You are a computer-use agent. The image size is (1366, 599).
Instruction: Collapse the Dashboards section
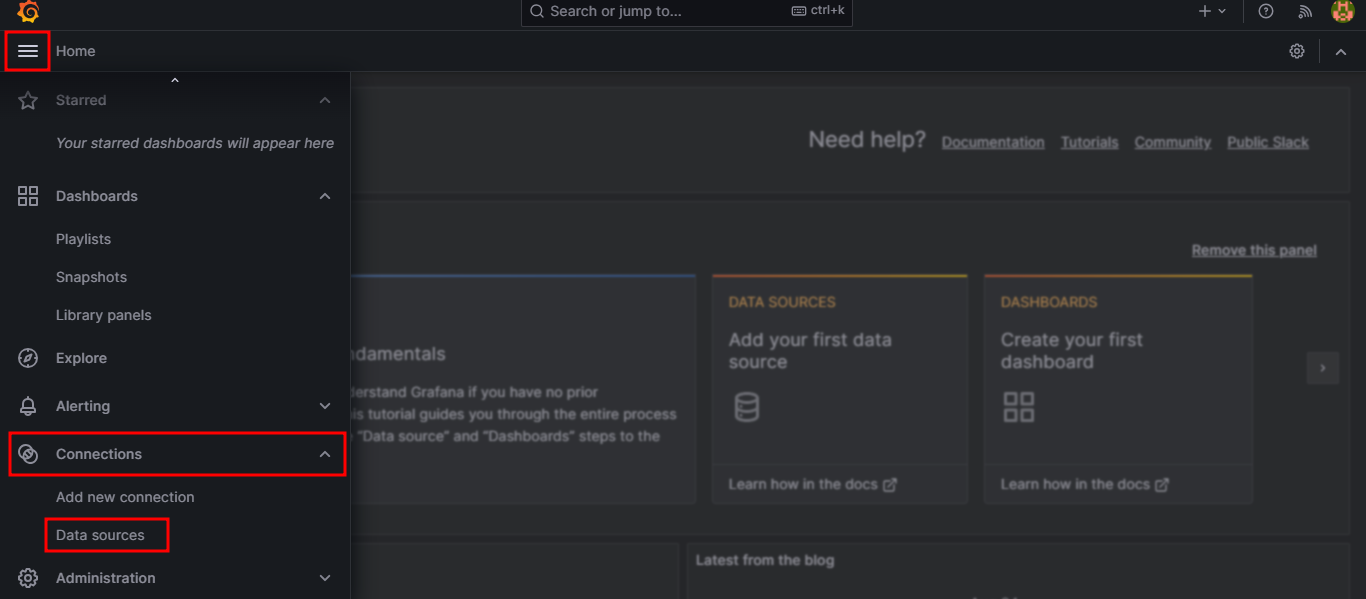coord(324,196)
